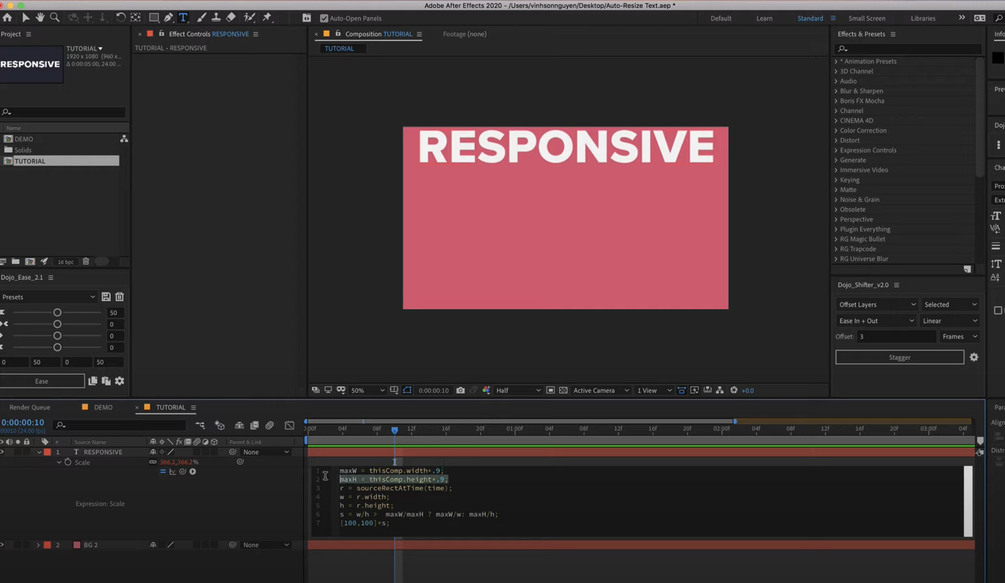Select the Brush tool
This screenshot has width=1005, height=583.
[201, 18]
